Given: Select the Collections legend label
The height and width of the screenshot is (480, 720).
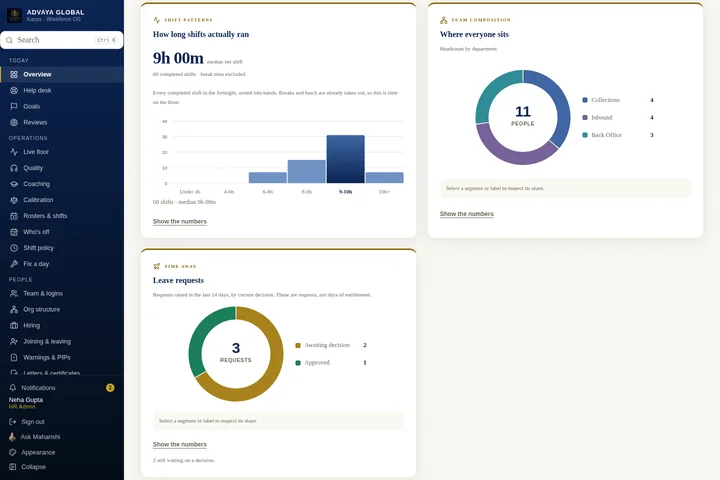Looking at the screenshot, I should point(605,100).
